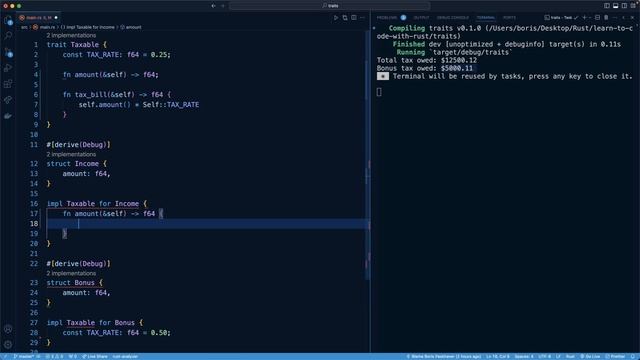Close the terminal panel

click(x=632, y=18)
